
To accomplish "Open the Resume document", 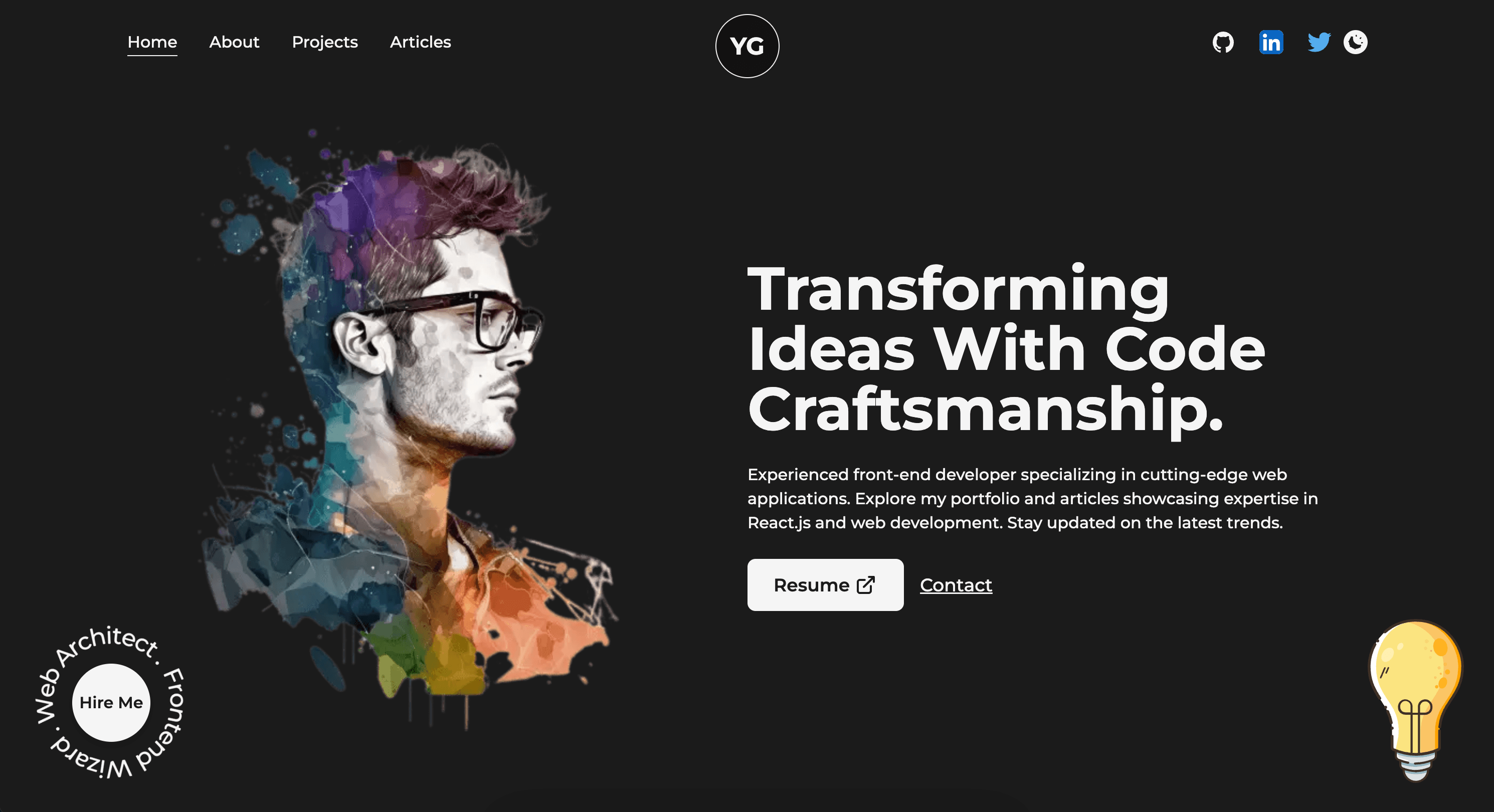I will click(x=824, y=584).
